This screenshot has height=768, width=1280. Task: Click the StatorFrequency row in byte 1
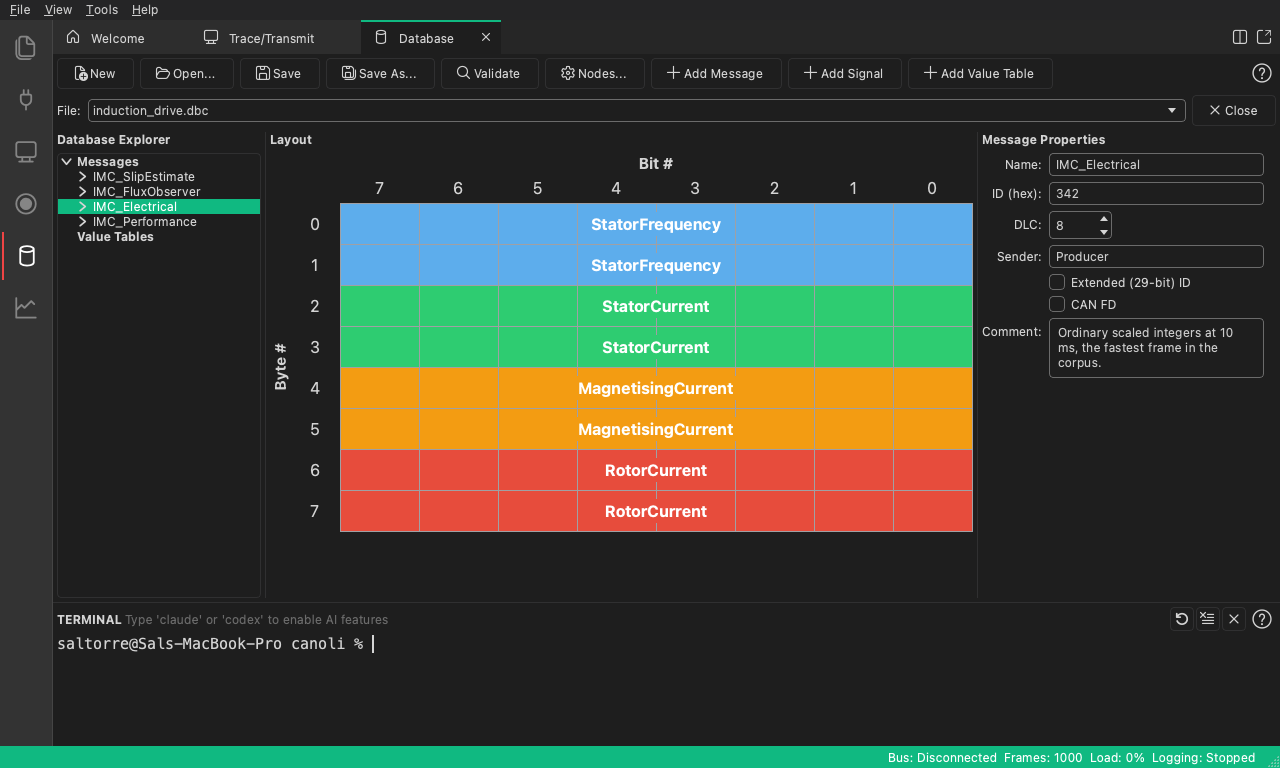pyautogui.click(x=656, y=265)
